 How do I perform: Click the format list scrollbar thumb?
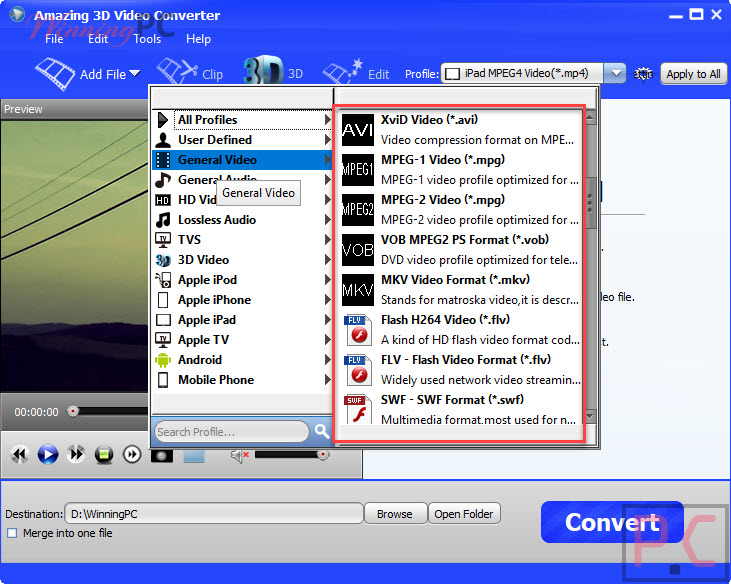pos(590,202)
